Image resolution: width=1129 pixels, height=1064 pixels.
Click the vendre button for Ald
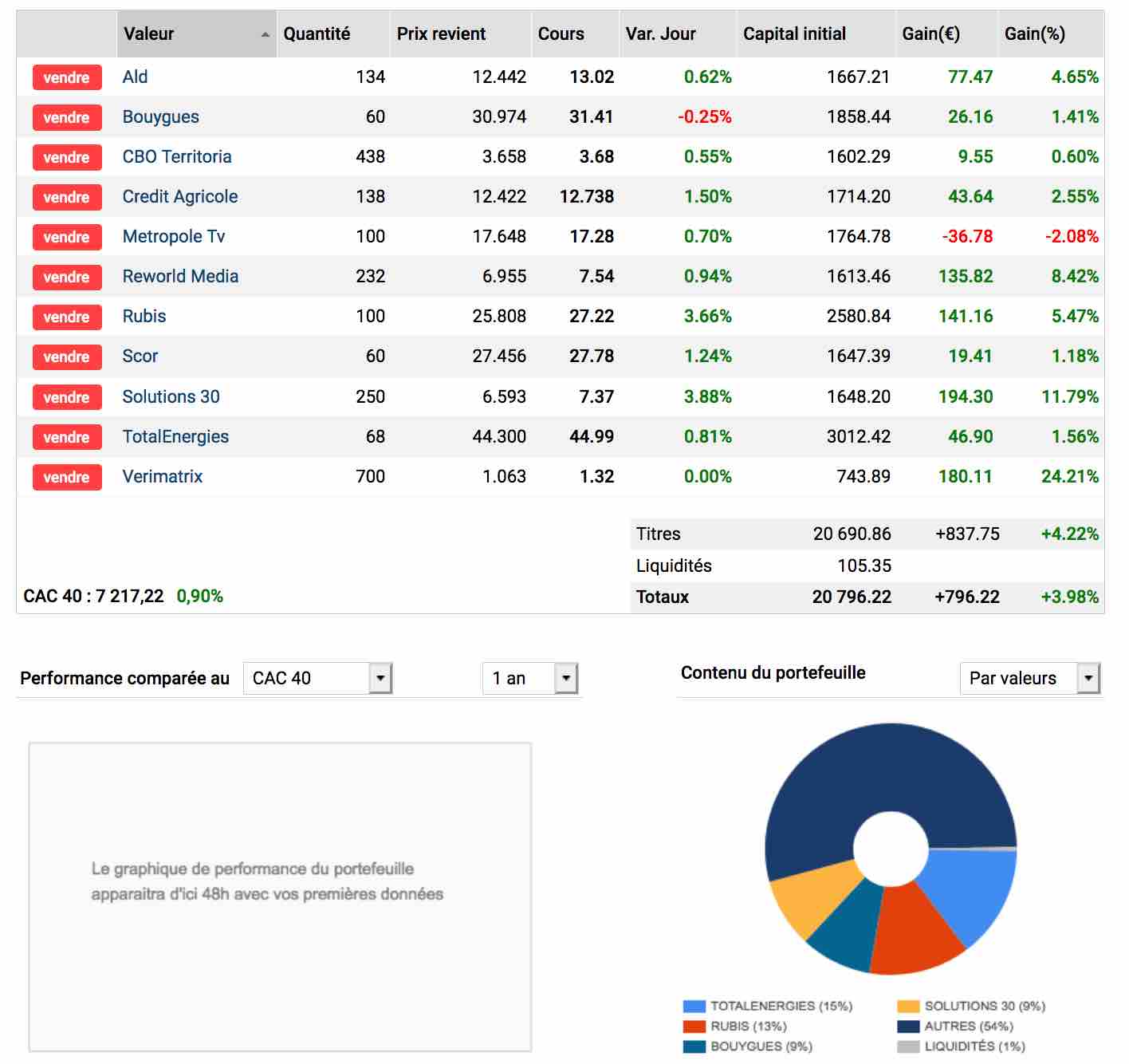coord(67,77)
